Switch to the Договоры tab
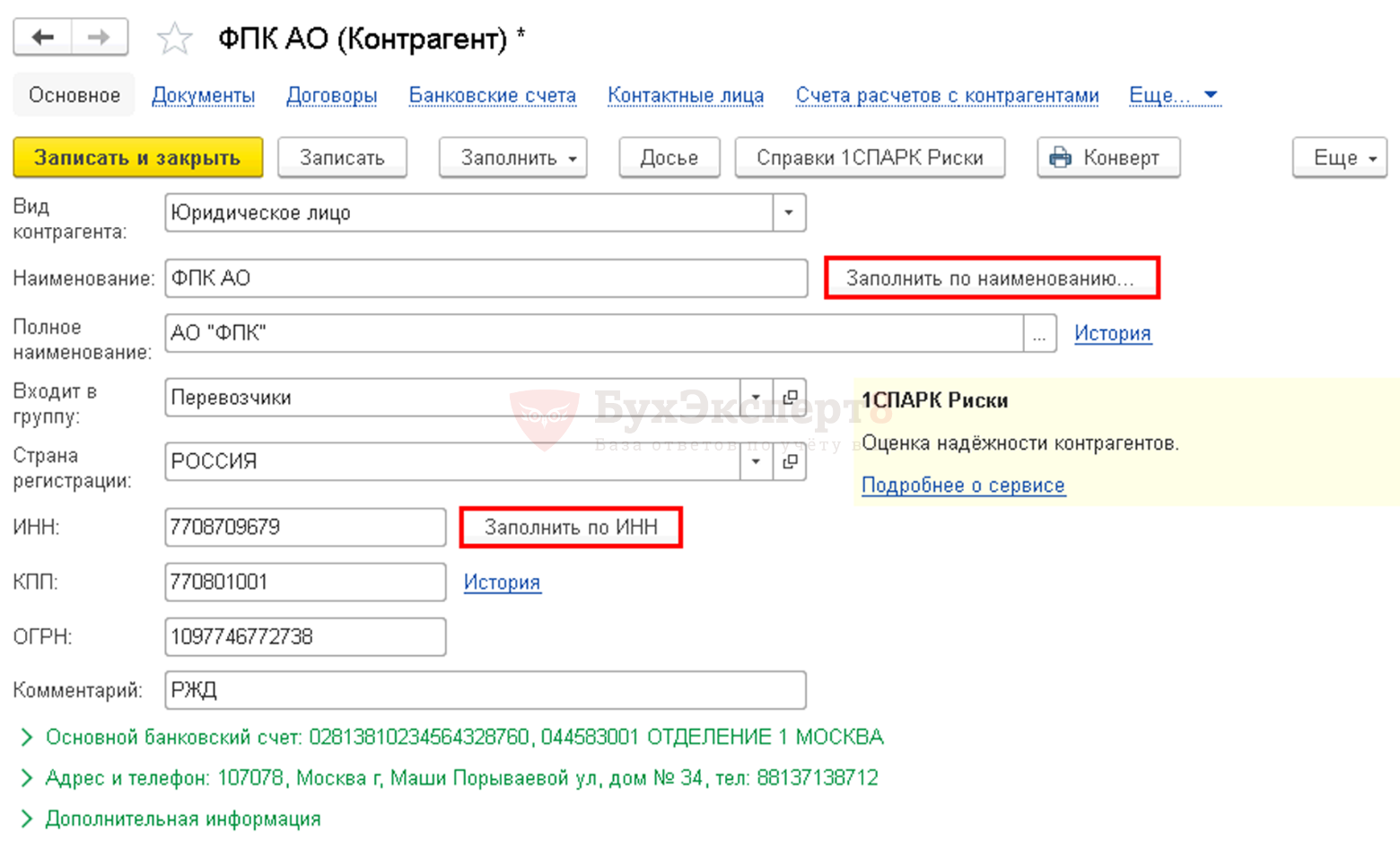This screenshot has width=1400, height=841. pos(331,95)
